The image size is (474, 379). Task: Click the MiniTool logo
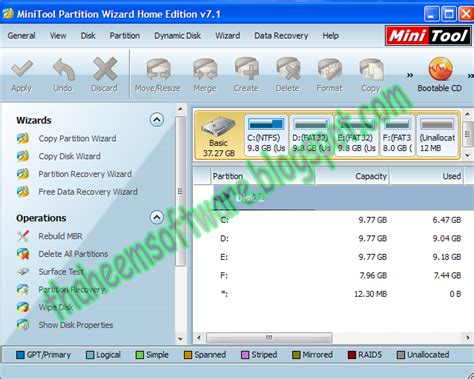[x=428, y=36]
